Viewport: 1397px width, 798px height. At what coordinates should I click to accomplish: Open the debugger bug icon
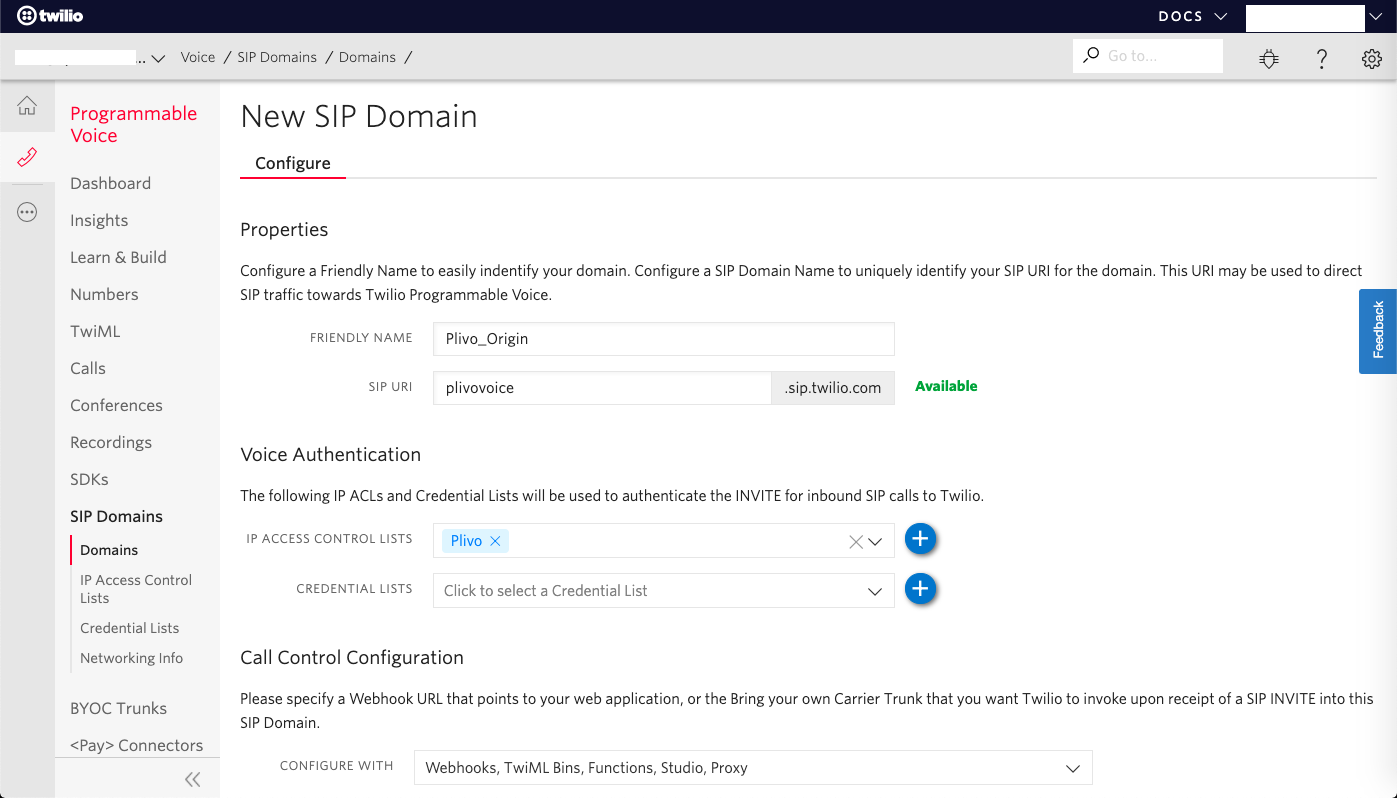(1269, 58)
